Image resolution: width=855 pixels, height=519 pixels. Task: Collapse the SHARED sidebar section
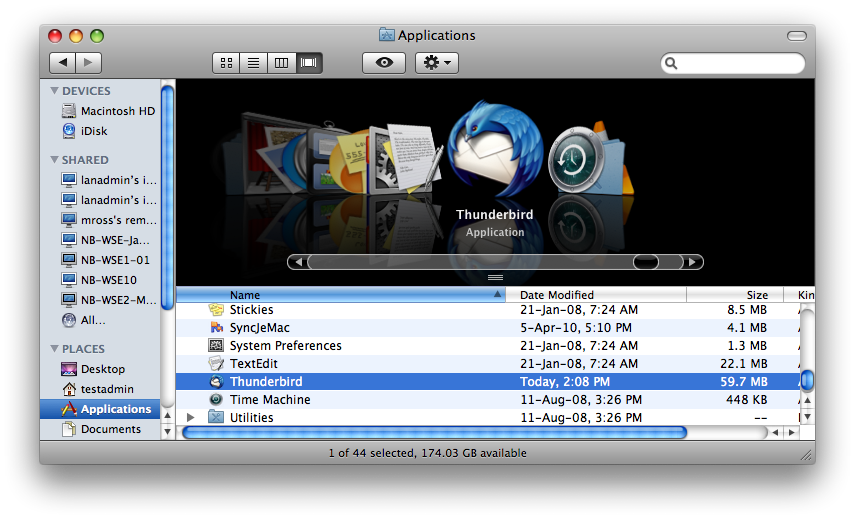coord(54,160)
